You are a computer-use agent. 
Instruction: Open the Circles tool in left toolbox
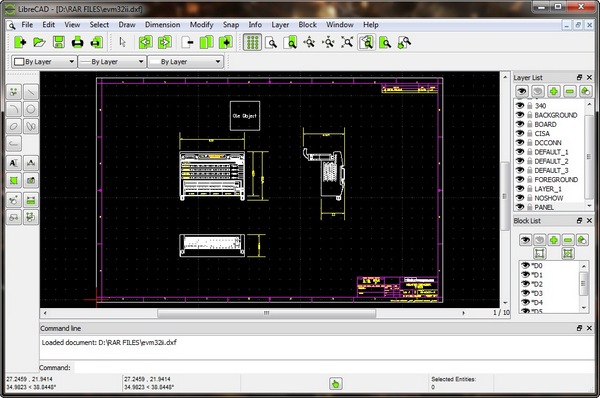31,109
